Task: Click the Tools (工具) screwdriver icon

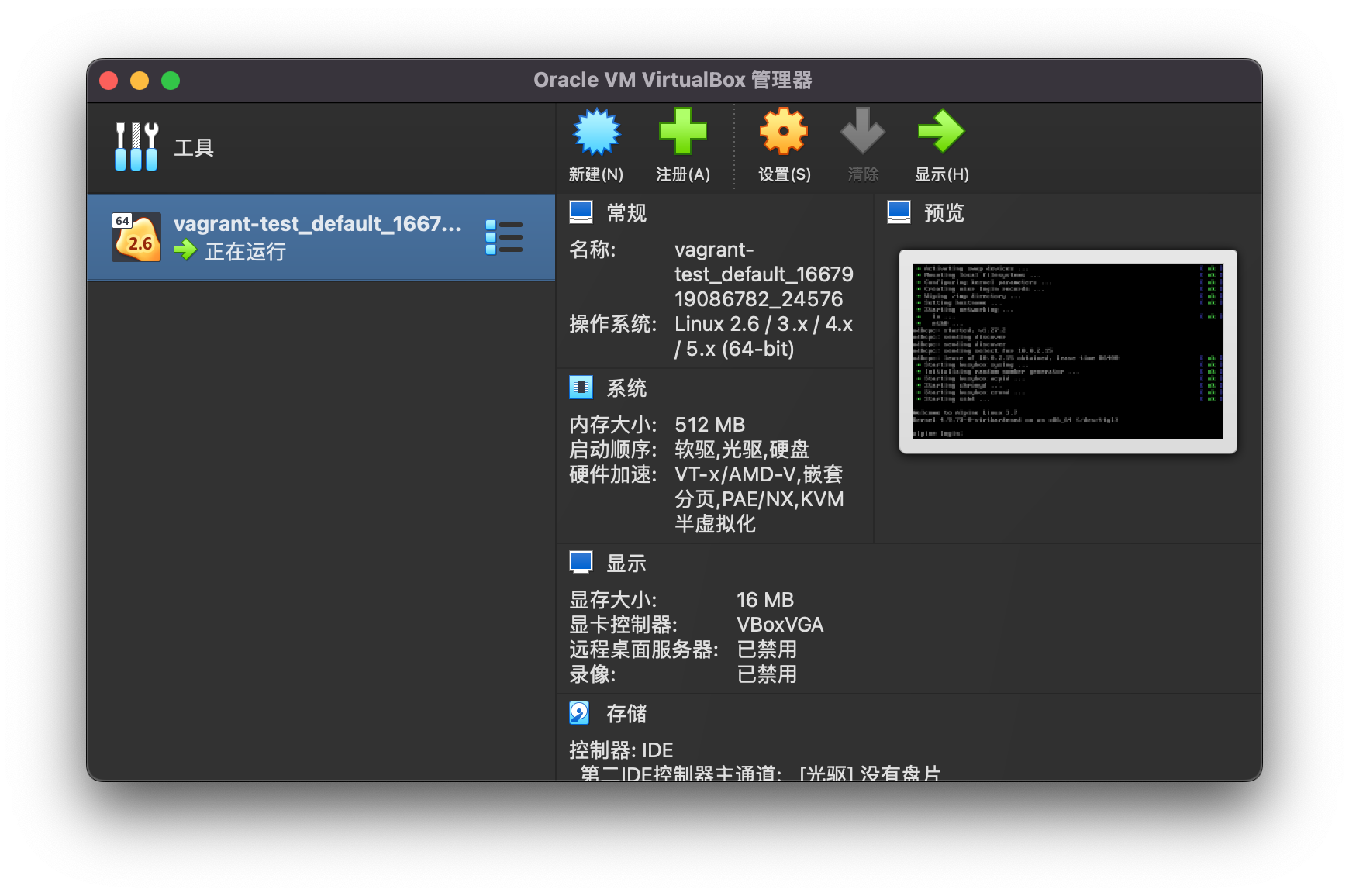Action: pyautogui.click(x=136, y=146)
